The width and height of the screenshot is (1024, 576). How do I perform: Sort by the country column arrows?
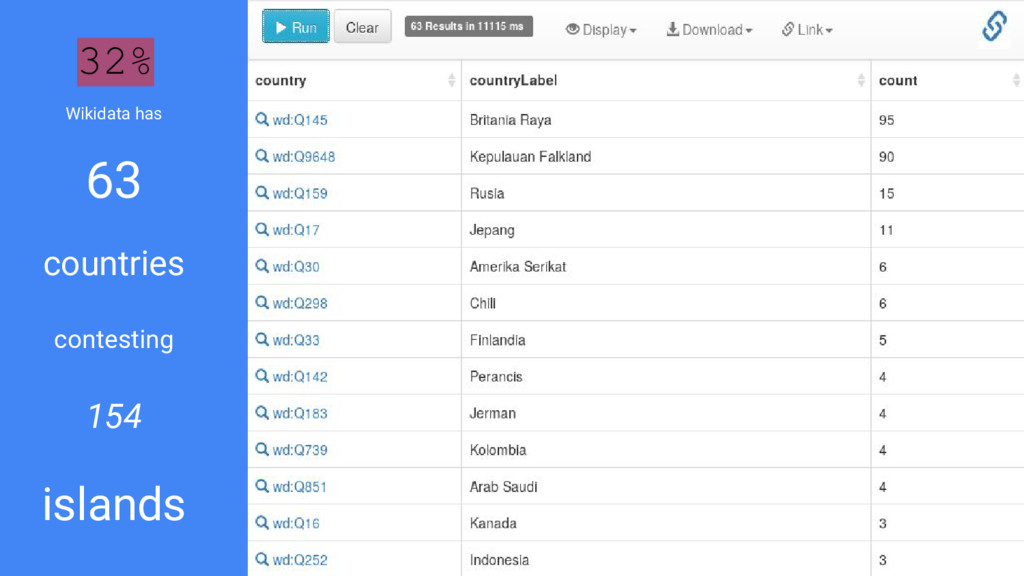pos(451,80)
